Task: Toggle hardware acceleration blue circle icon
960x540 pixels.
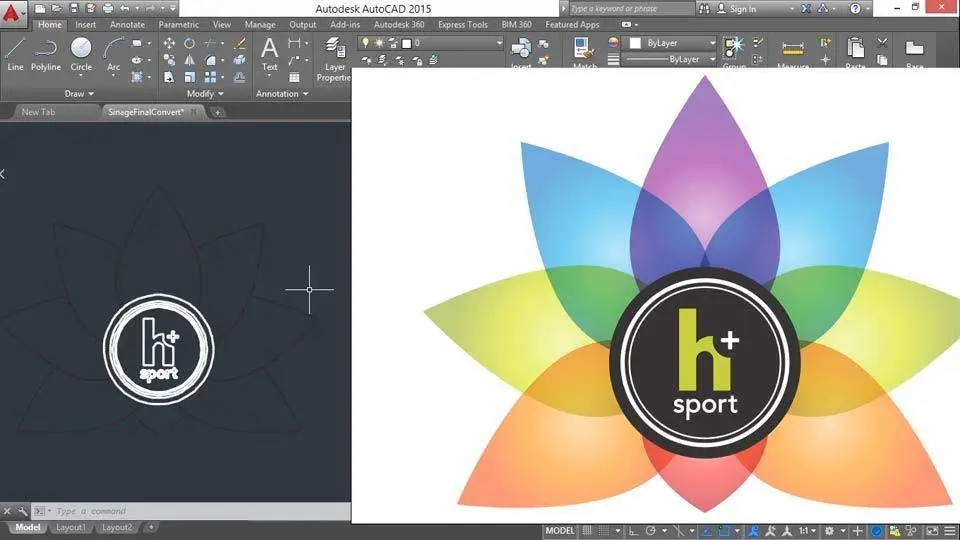Action: [876, 531]
